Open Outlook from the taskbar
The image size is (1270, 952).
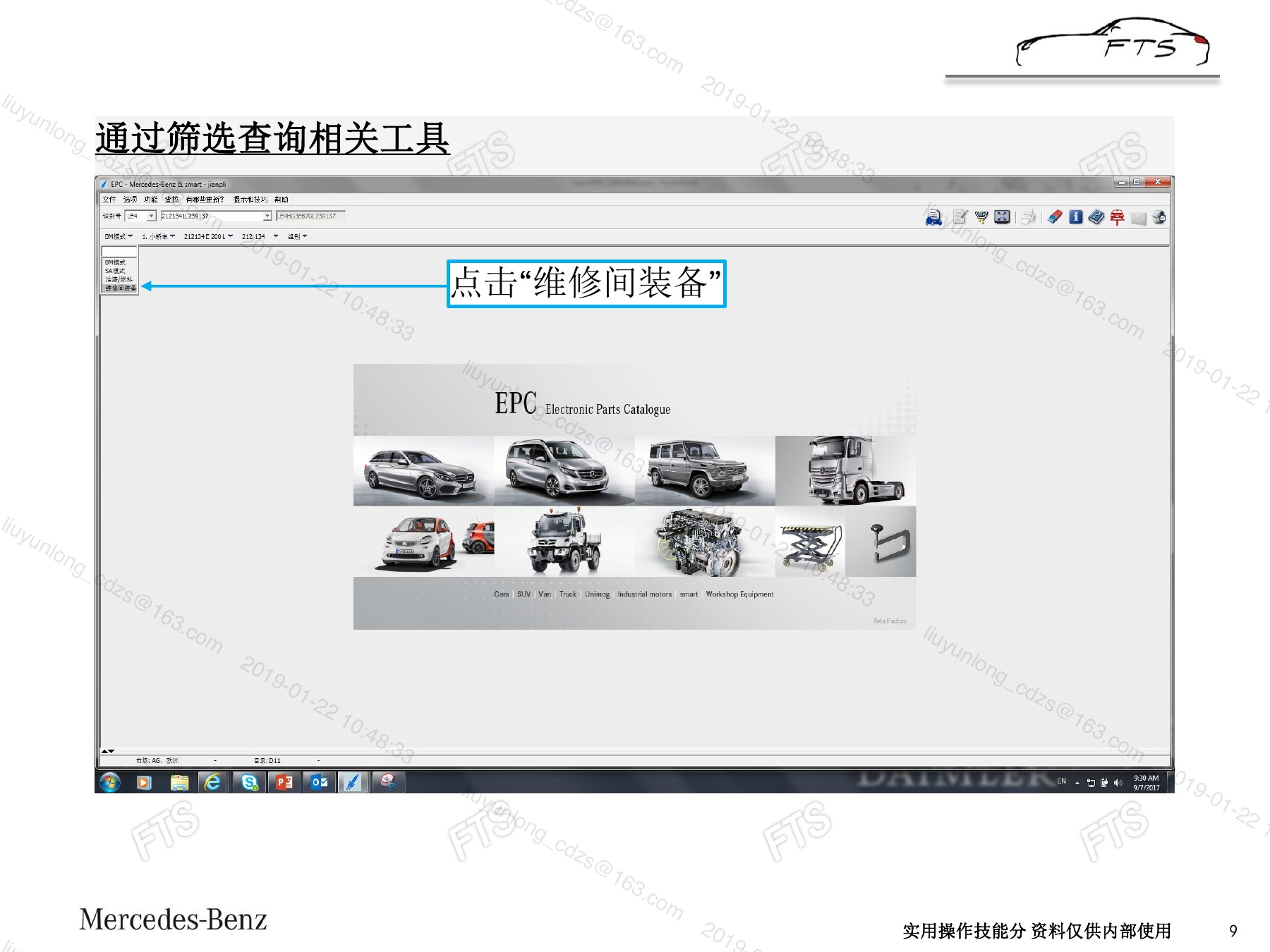pos(319,782)
